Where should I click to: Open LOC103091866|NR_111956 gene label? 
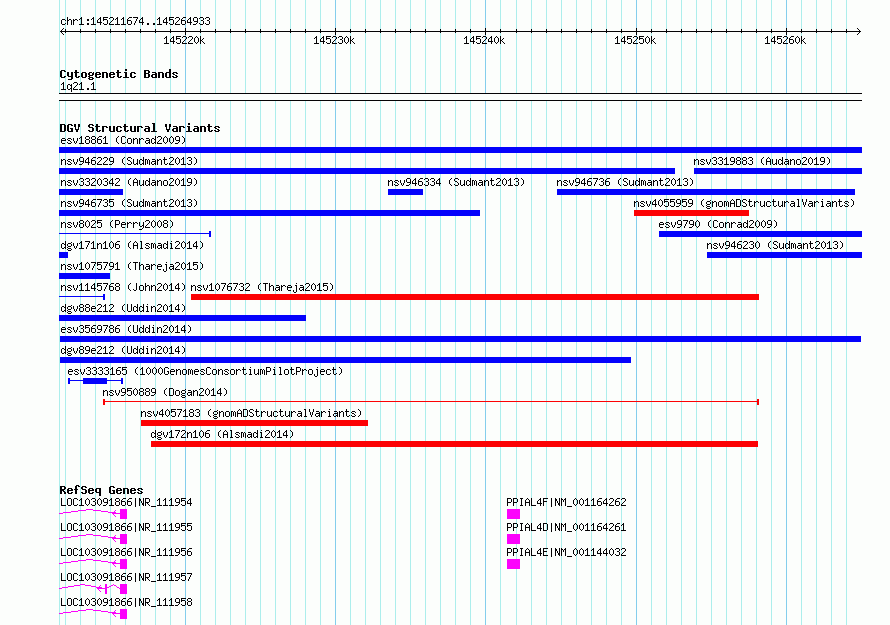click(126, 552)
